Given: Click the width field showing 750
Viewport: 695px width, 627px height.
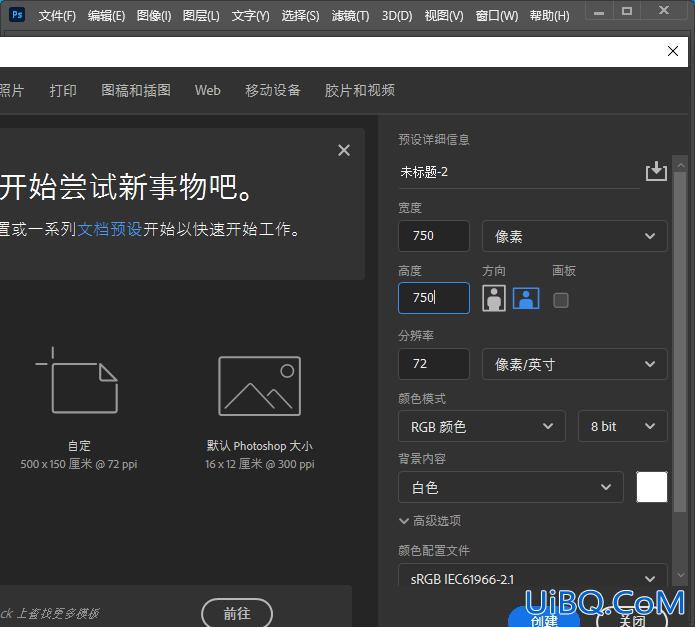Looking at the screenshot, I should [x=433, y=236].
